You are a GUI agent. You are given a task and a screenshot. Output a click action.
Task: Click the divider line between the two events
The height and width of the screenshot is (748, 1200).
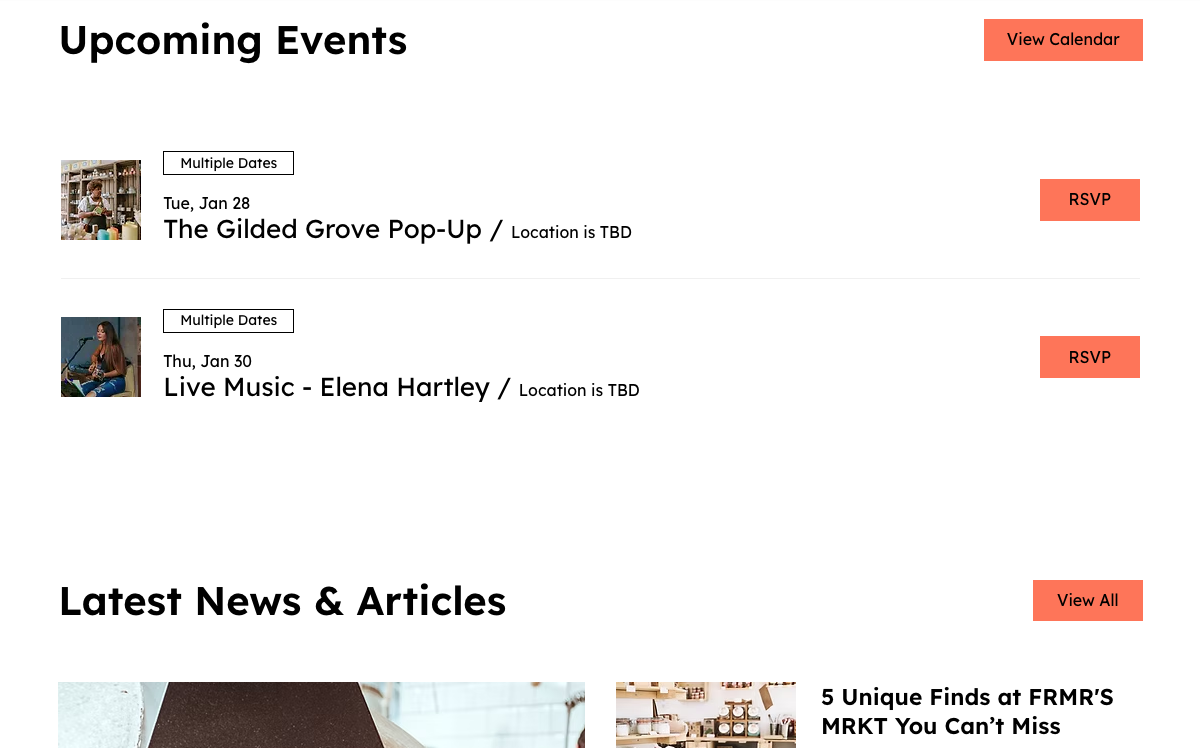tap(600, 278)
